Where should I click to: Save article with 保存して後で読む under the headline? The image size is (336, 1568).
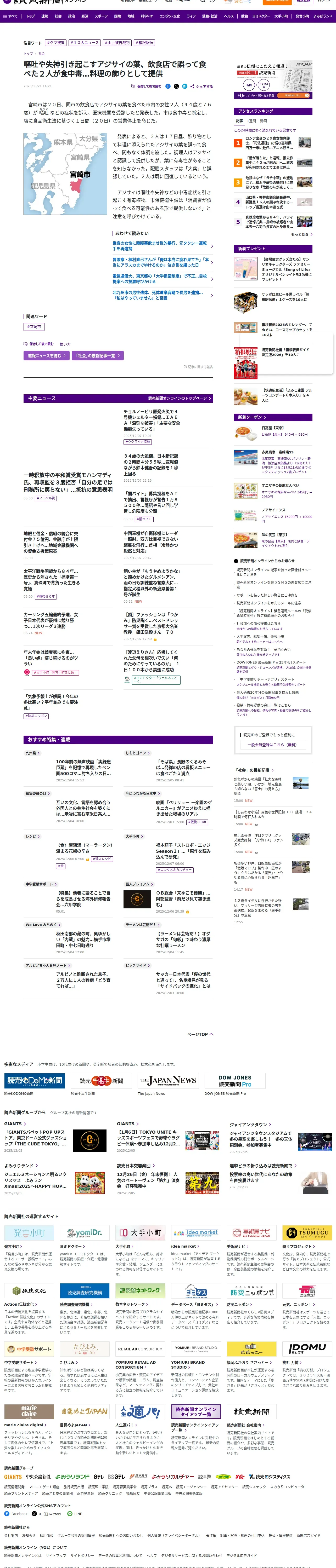pyautogui.click(x=146, y=87)
